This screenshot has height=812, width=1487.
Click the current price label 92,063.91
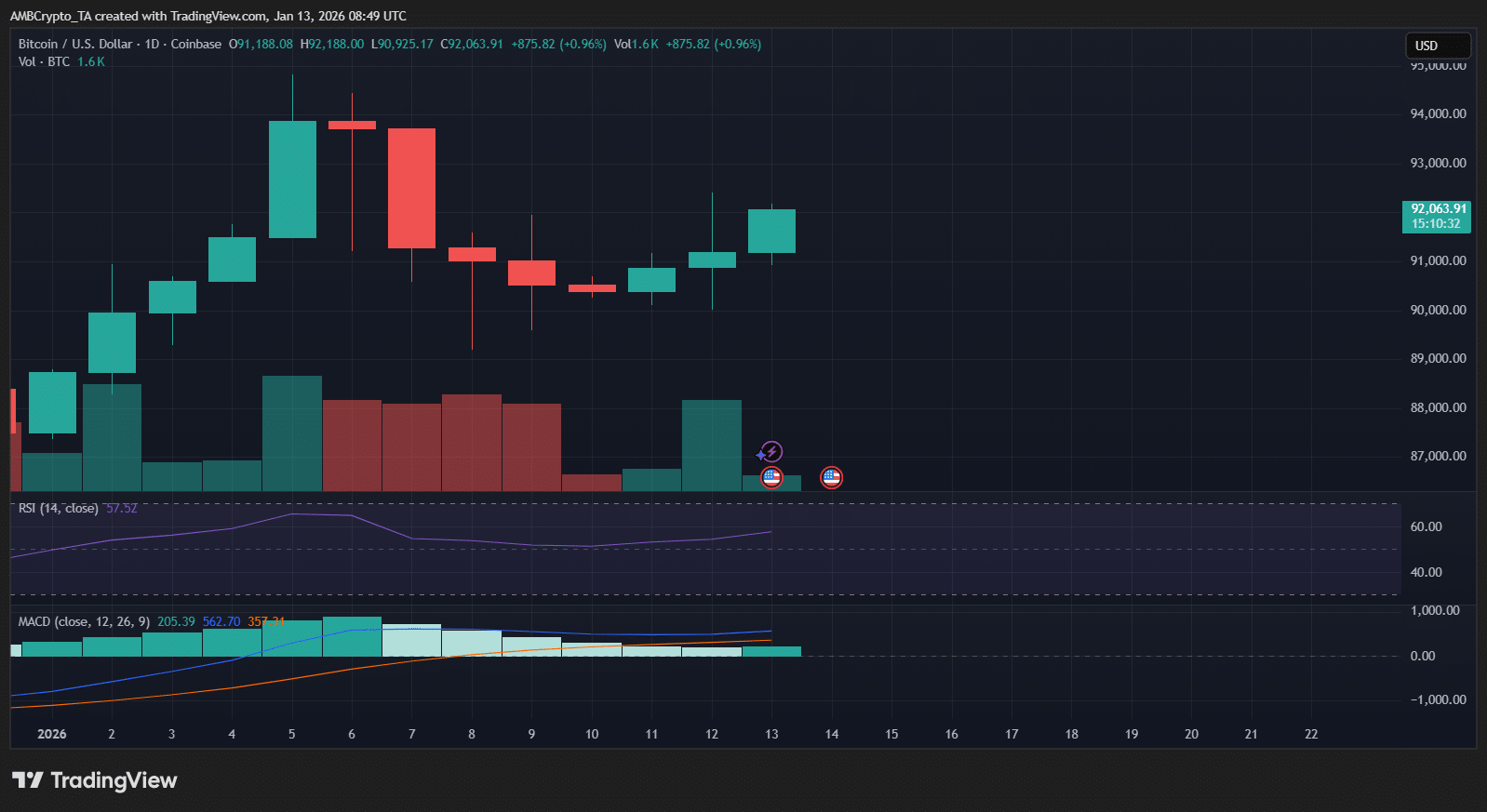pyautogui.click(x=1439, y=209)
